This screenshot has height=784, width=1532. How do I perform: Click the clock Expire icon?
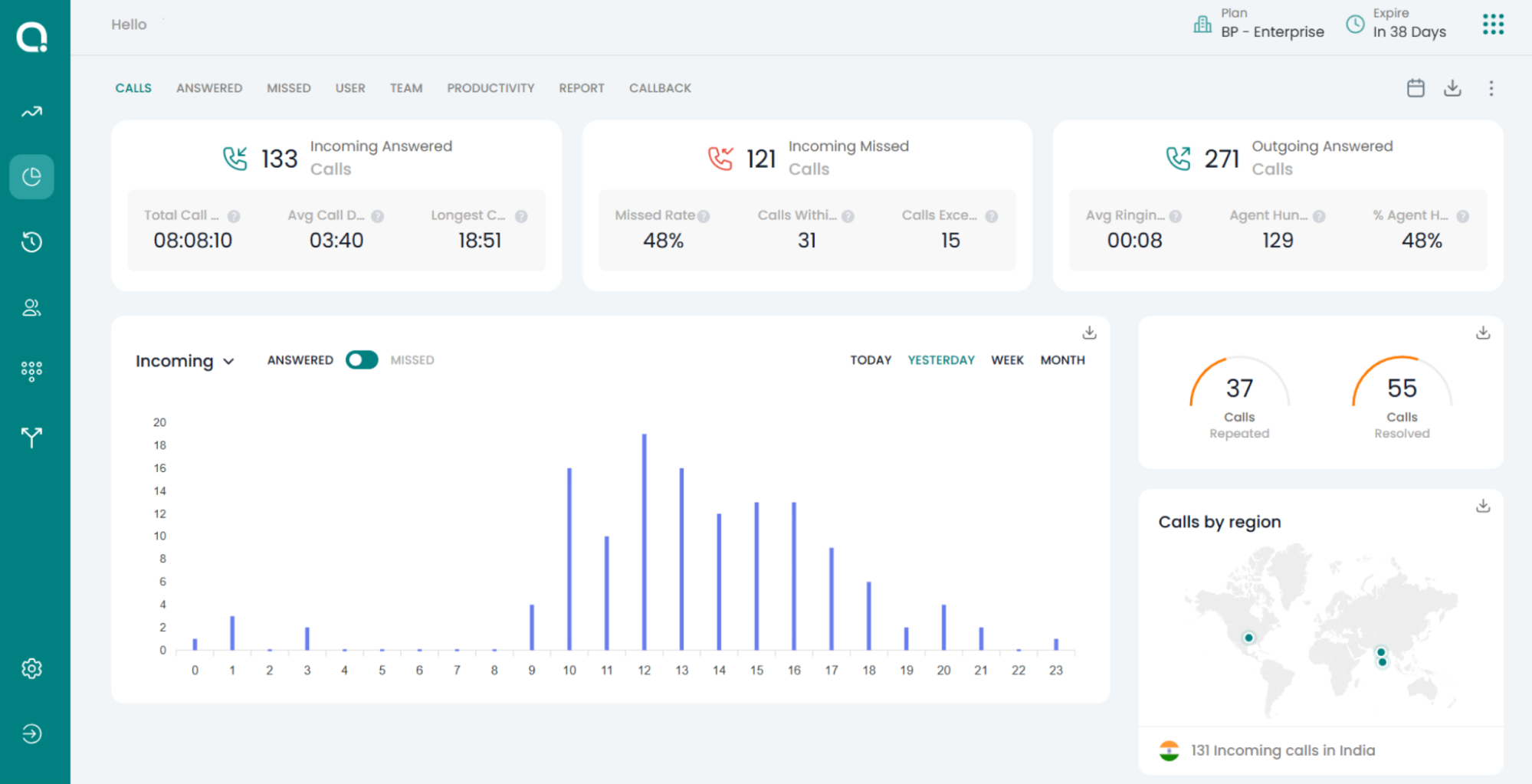pos(1355,25)
